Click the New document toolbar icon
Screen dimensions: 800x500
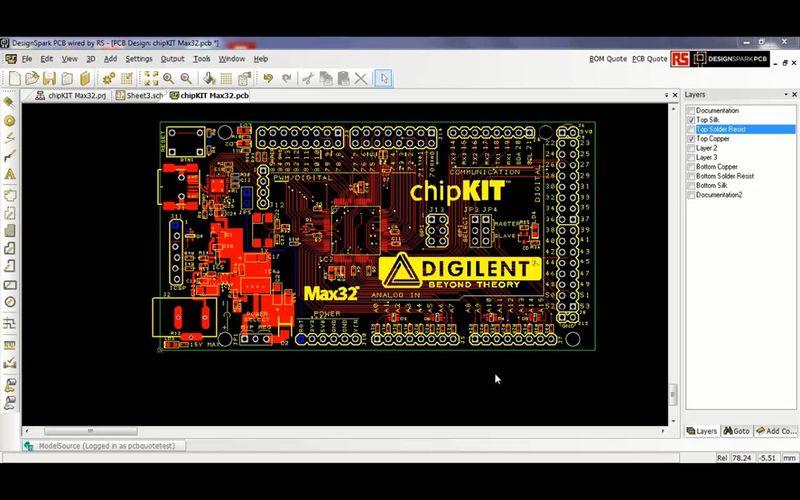(x=15, y=79)
